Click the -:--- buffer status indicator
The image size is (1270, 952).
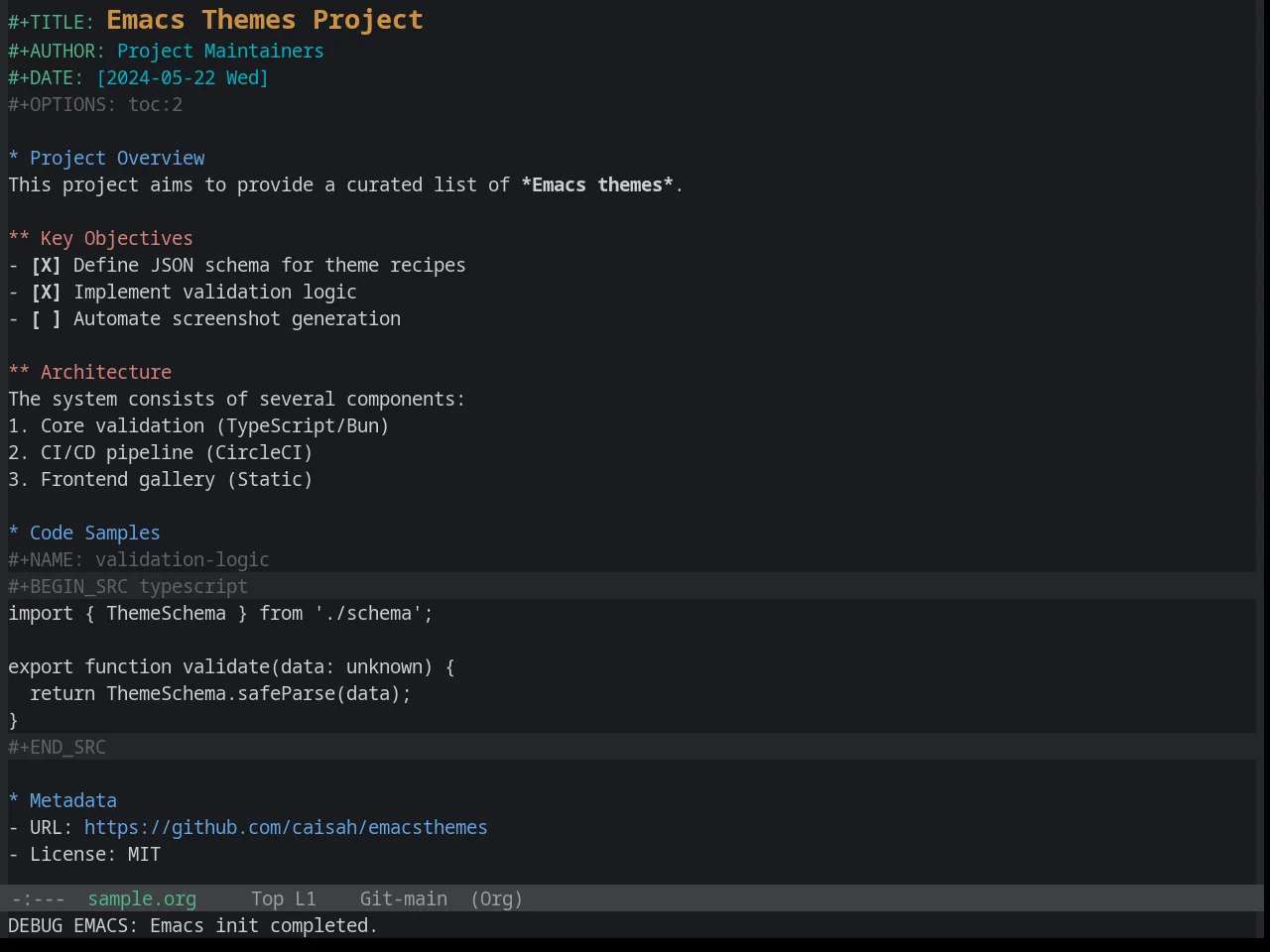click(39, 899)
